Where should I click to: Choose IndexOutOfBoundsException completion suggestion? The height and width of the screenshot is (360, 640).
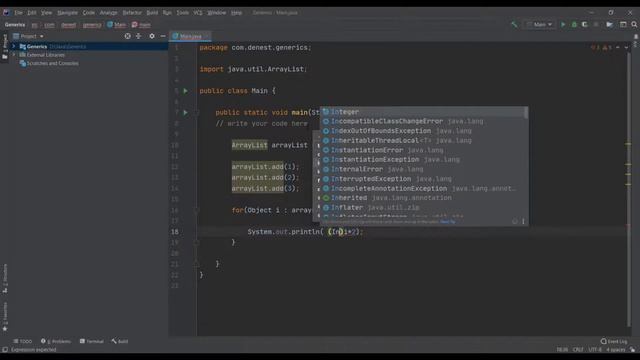(x=423, y=131)
